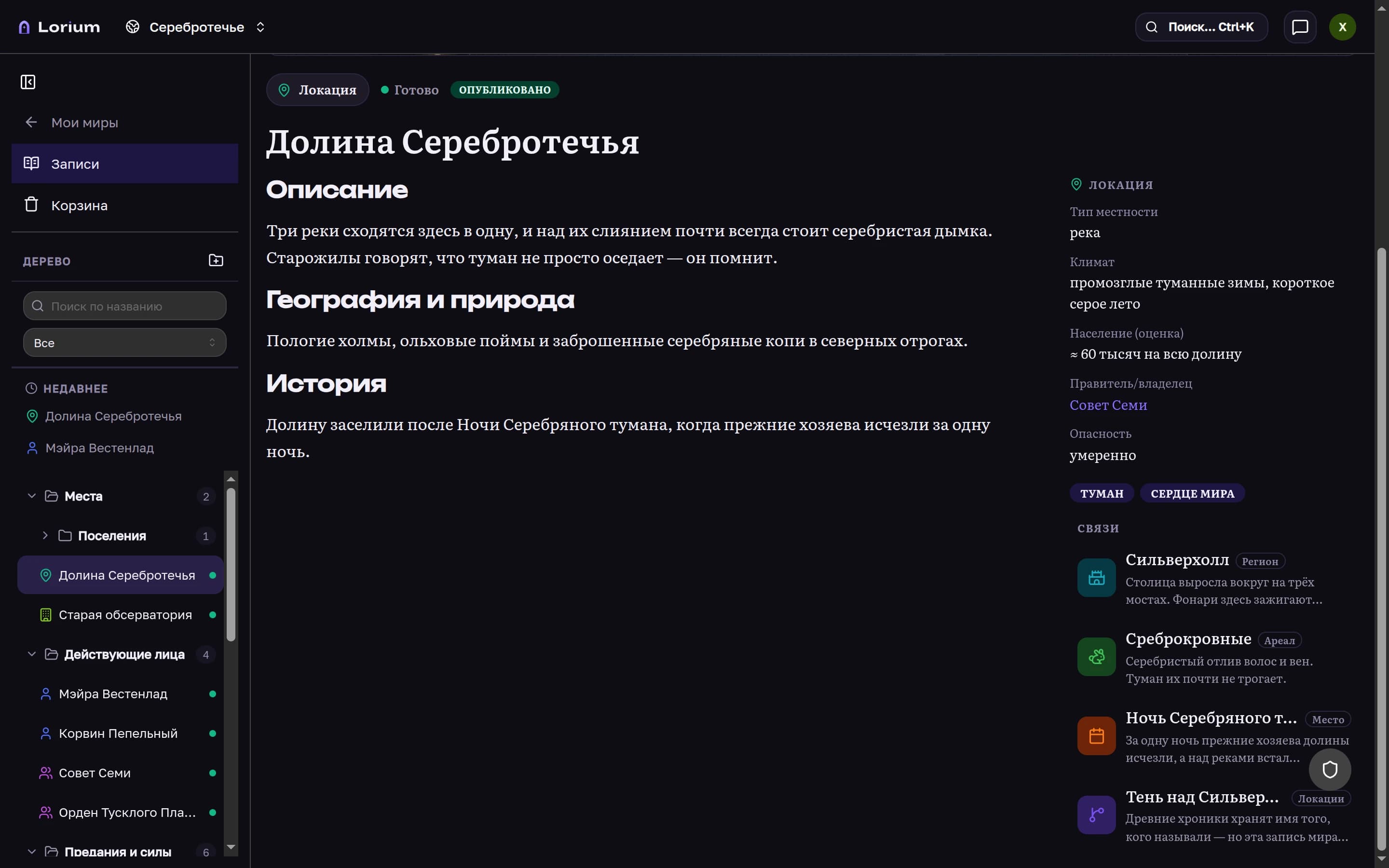The height and width of the screenshot is (868, 1389).
Task: Select Старая обсерватория in the tree
Action: (120, 615)
